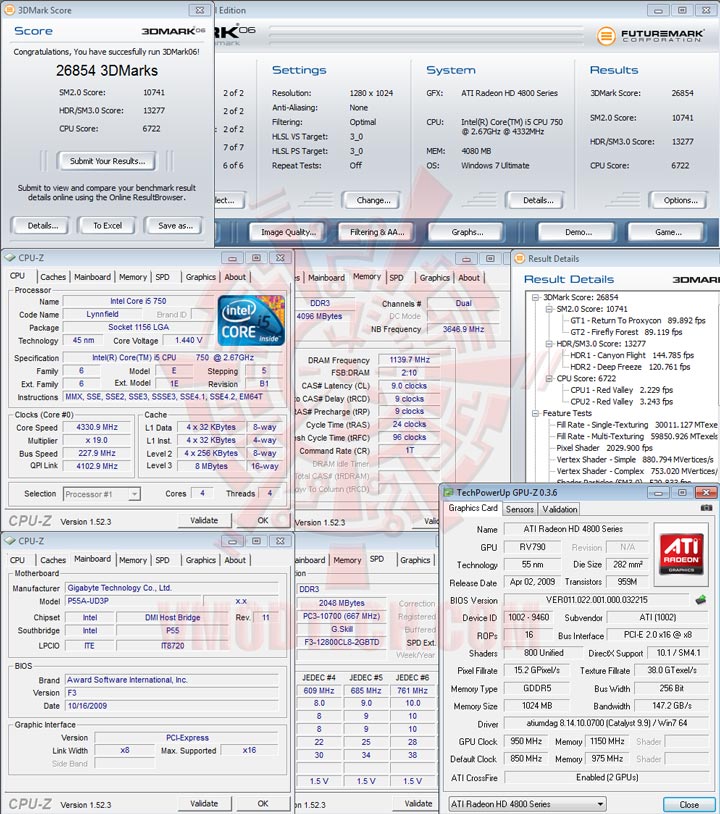Click the DRAM Frequency 1139.7 MHz value
This screenshot has width=720, height=814.
pyautogui.click(x=410, y=359)
